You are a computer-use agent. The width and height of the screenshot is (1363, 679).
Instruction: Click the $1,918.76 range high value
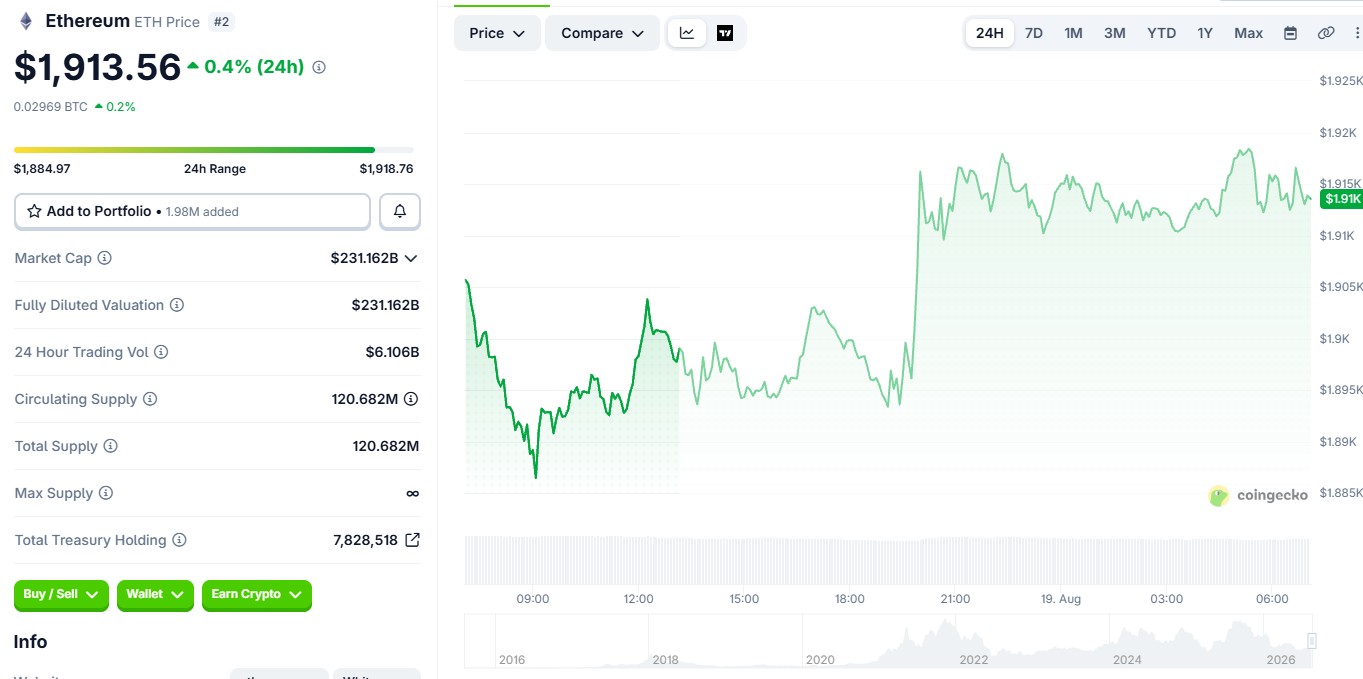386,169
